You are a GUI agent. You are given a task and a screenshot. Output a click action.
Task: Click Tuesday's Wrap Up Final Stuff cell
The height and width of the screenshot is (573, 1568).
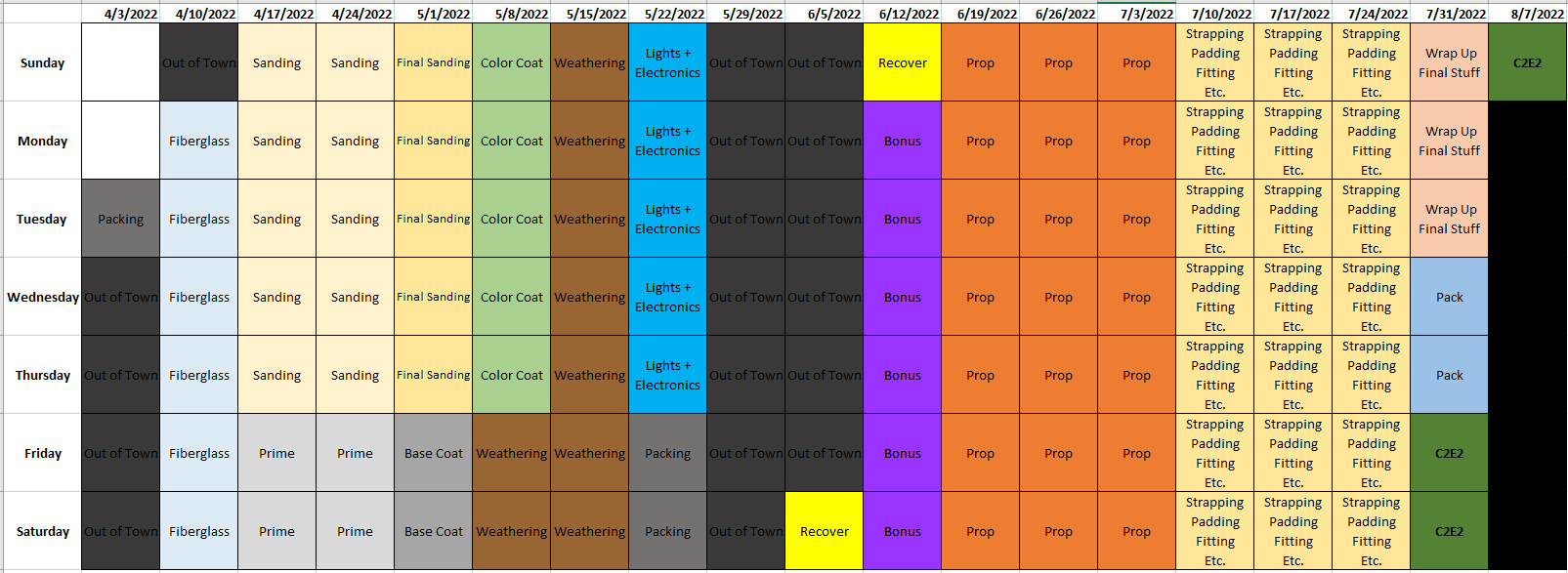tap(1449, 219)
